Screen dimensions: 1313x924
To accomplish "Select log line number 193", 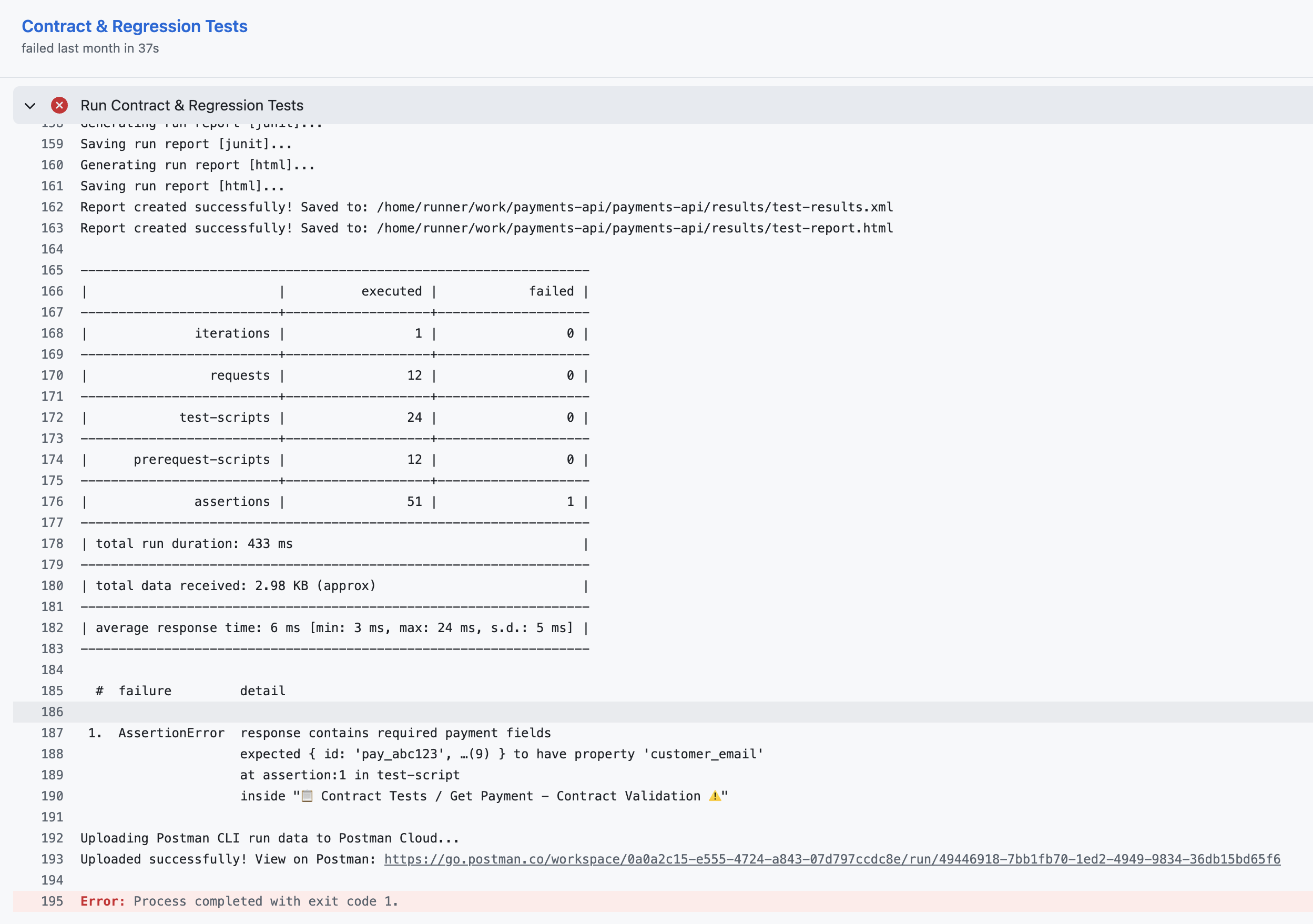I will click(x=52, y=859).
